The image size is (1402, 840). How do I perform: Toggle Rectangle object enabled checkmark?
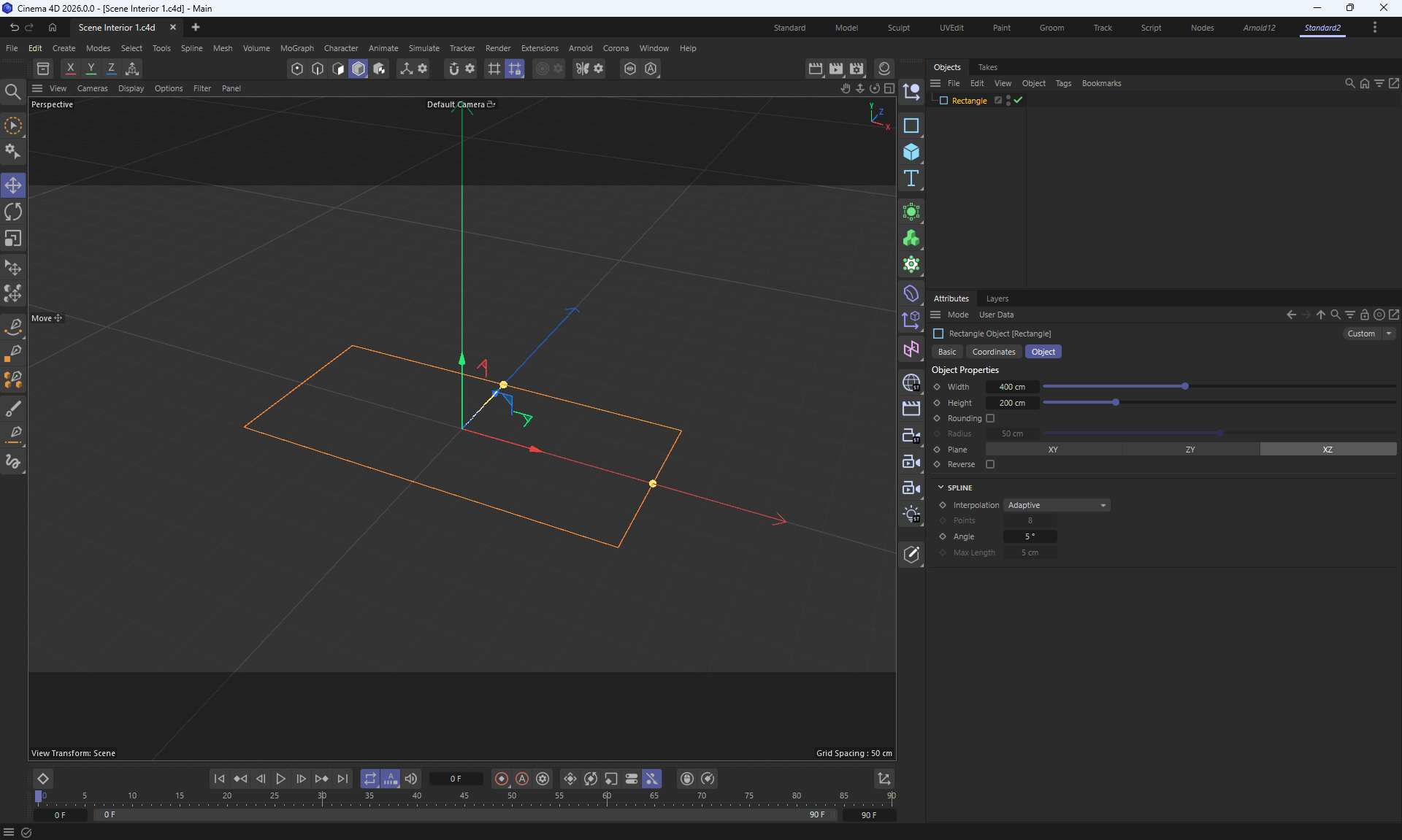(x=1018, y=101)
